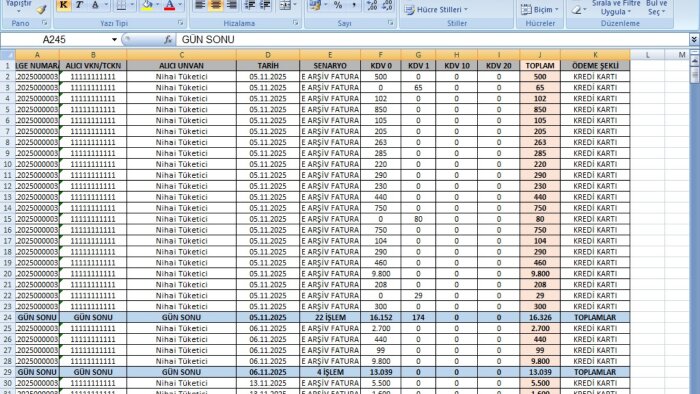The width and height of the screenshot is (700, 394).
Task: Select column D header
Action: [x=268, y=54]
